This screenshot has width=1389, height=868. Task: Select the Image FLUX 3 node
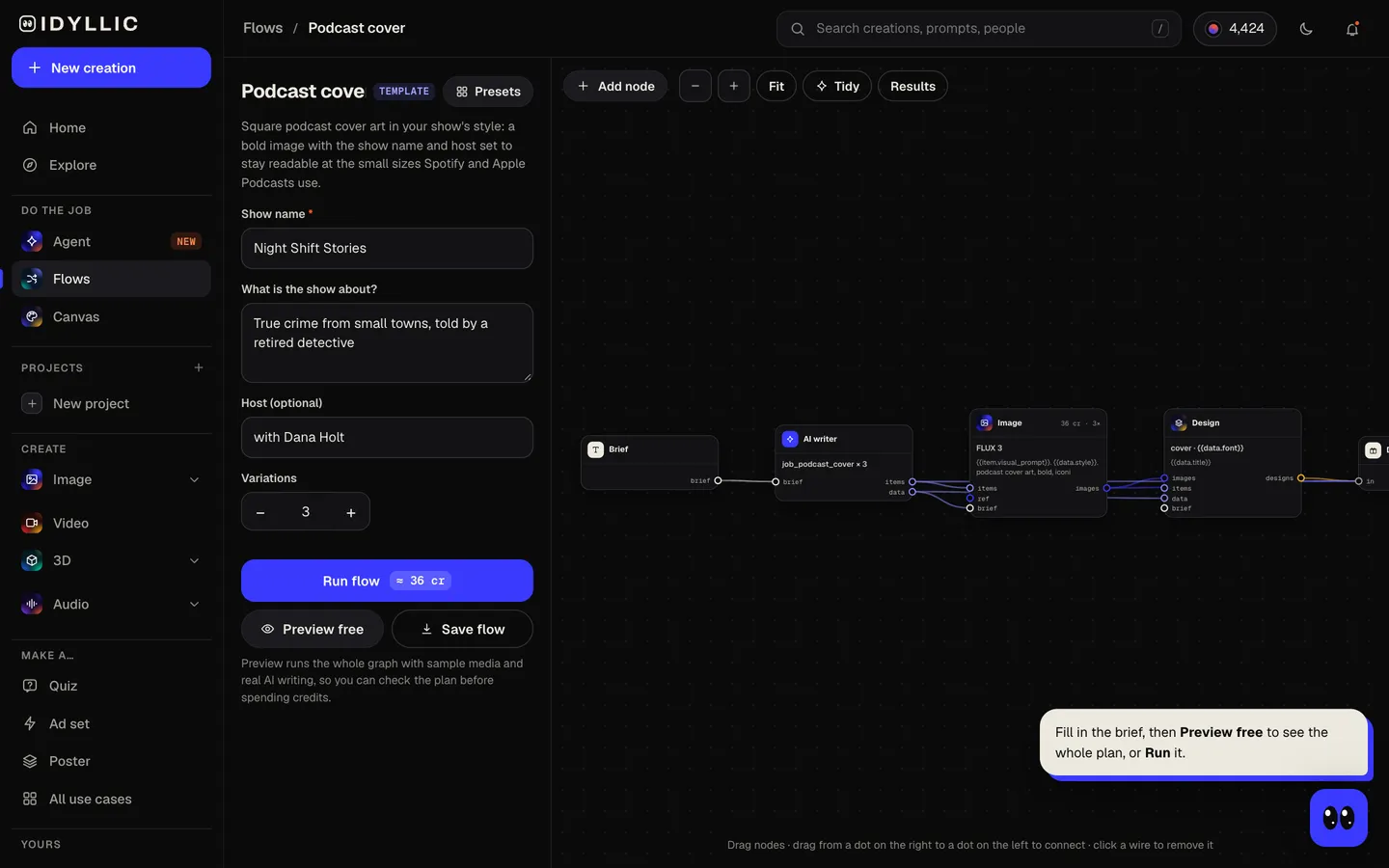coord(1038,463)
